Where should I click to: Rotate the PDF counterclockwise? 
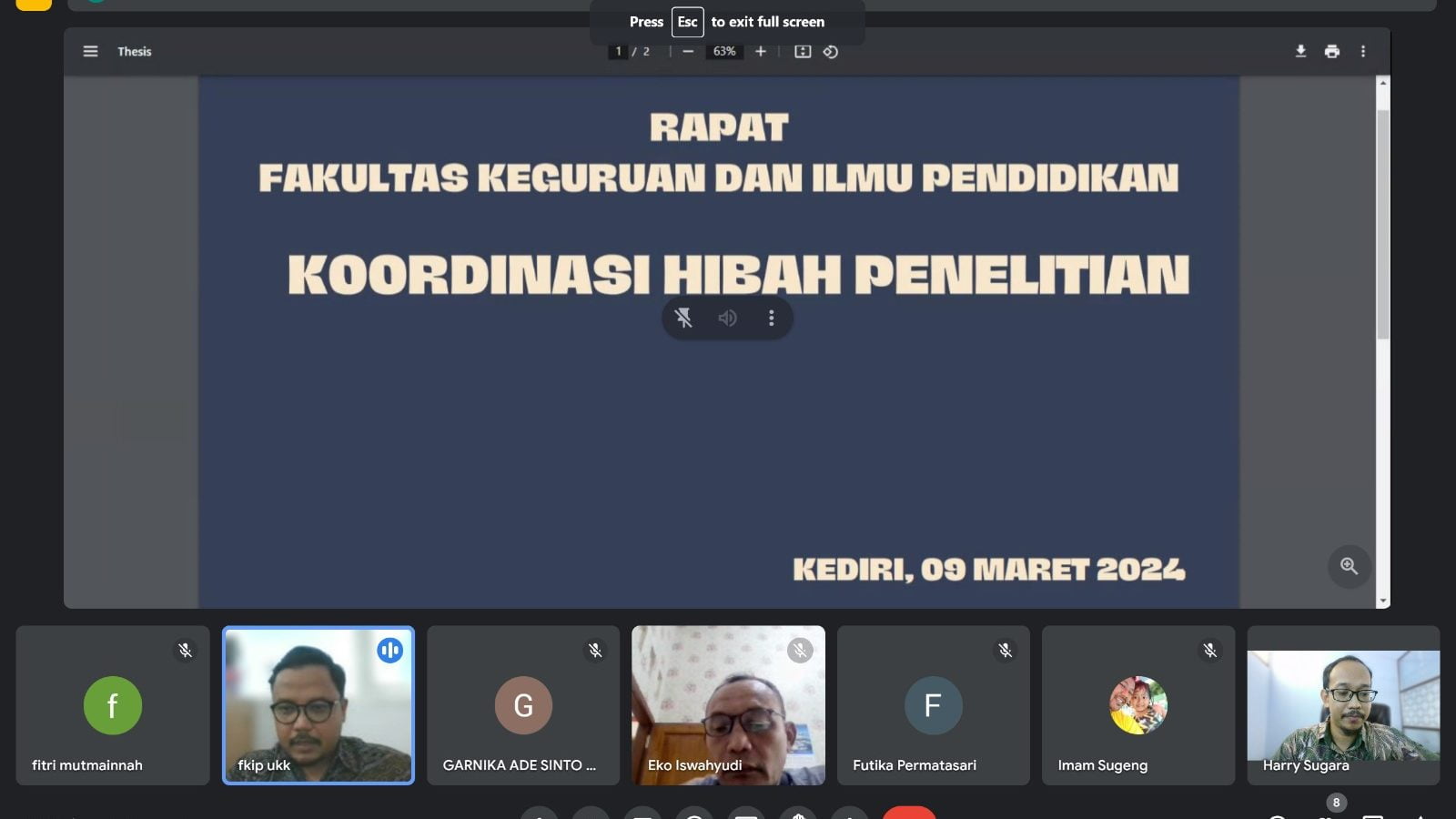point(831,52)
